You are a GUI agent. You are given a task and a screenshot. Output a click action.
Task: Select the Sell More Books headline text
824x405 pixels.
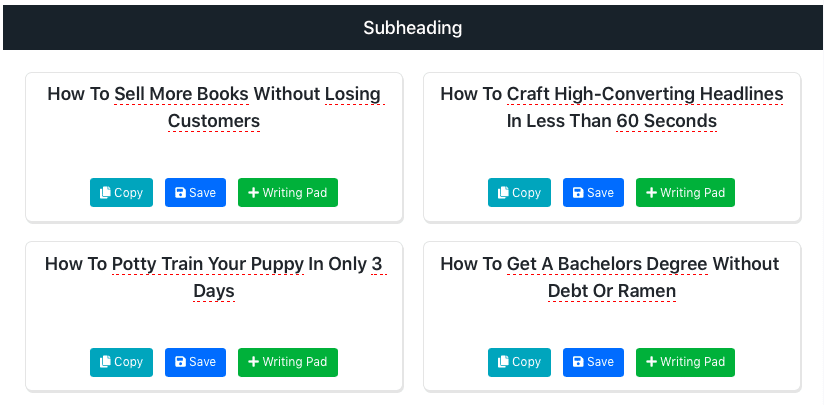click(214, 108)
